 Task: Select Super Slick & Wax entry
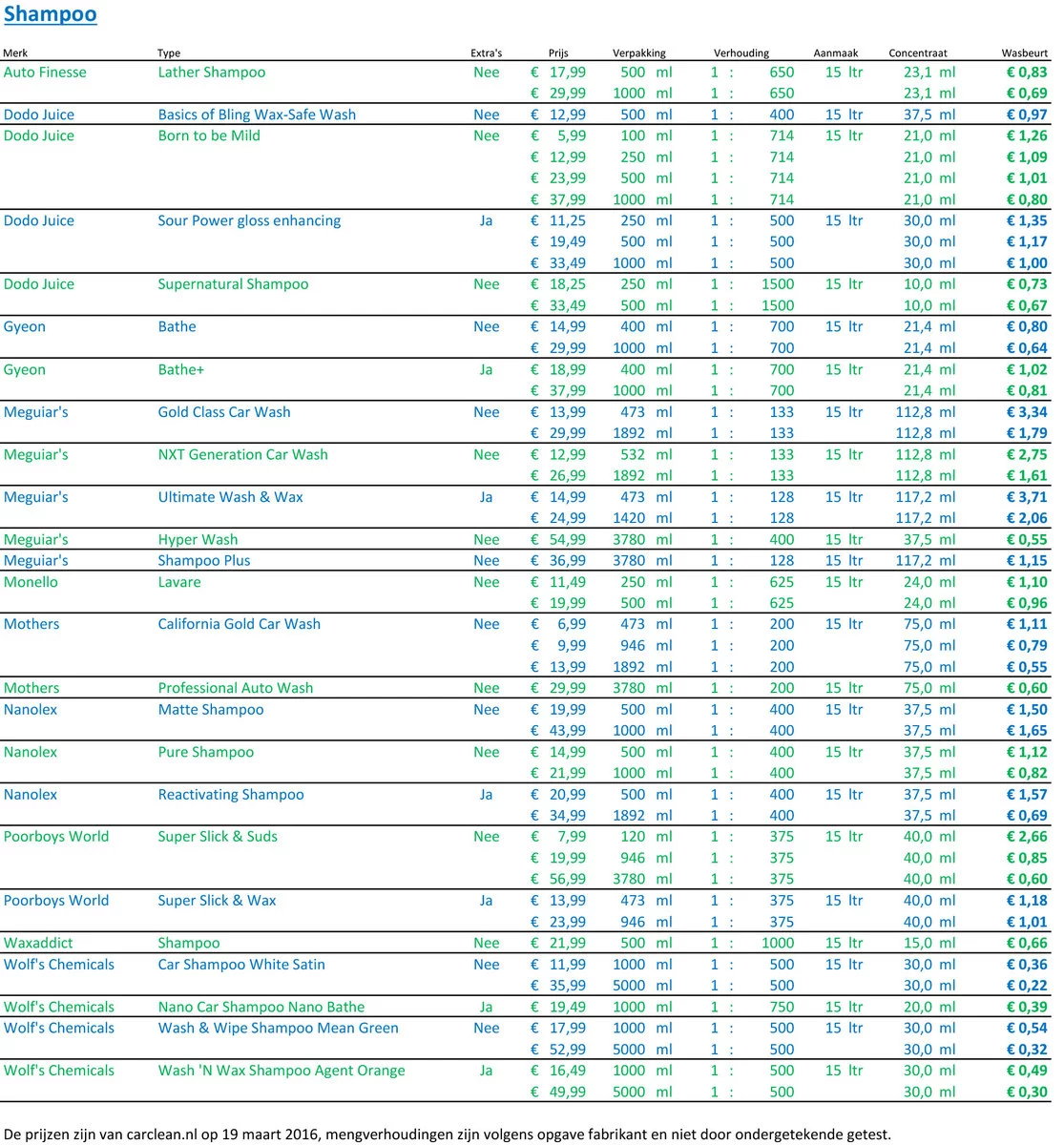[x=217, y=901]
